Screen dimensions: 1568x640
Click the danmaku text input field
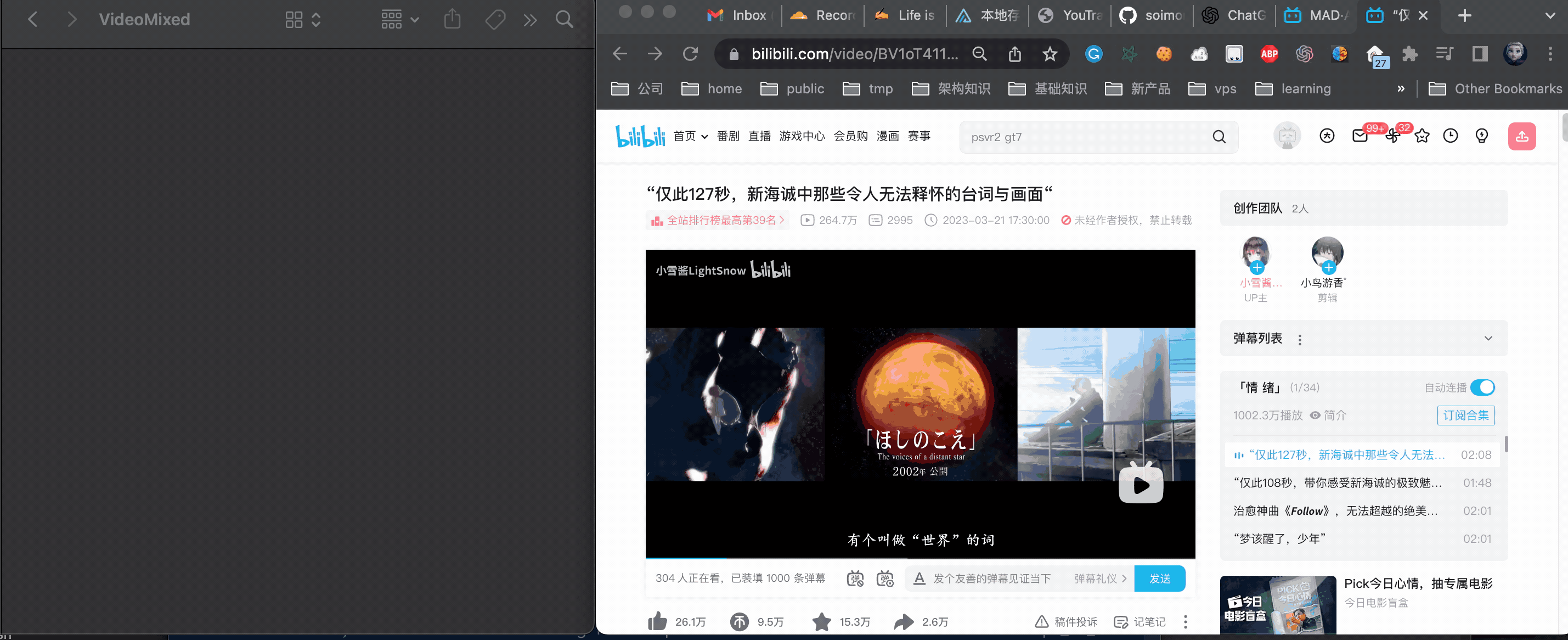click(x=992, y=579)
